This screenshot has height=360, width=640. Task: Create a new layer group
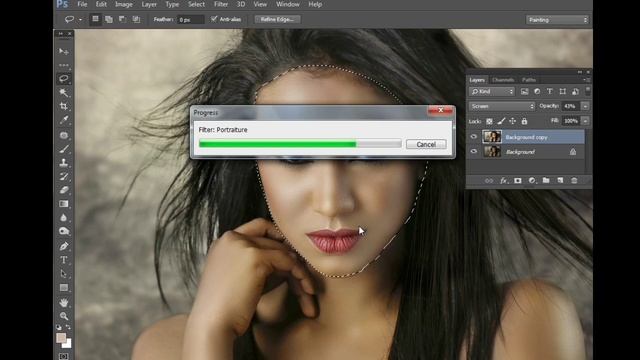click(x=546, y=181)
